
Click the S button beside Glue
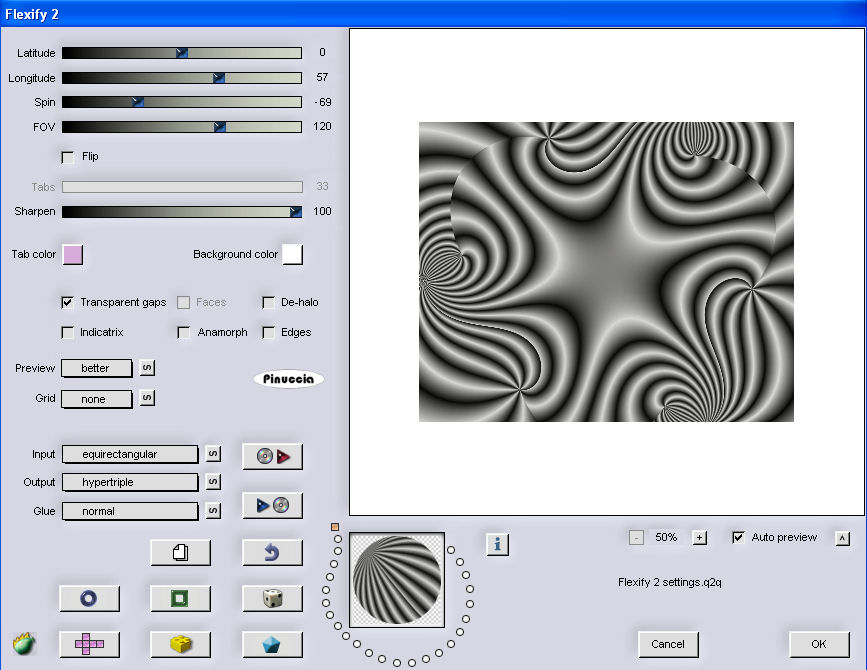click(213, 510)
